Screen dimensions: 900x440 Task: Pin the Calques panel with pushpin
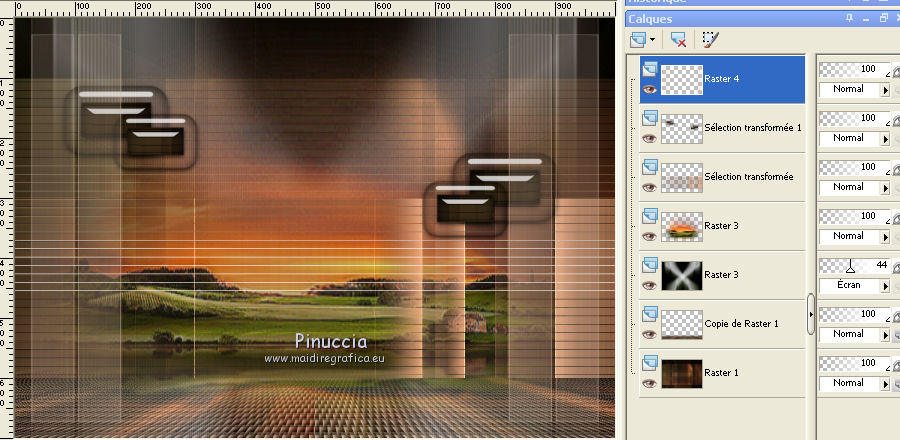[849, 18]
